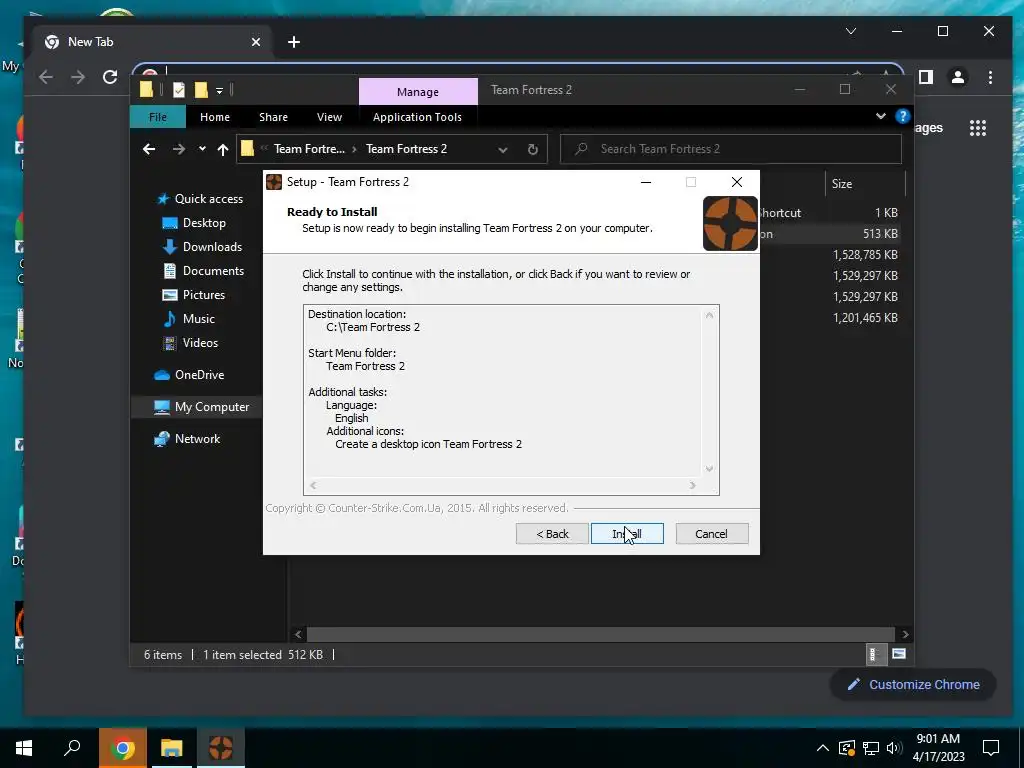Go up one folder level in Explorer
This screenshot has height=768, width=1024.
223,149
